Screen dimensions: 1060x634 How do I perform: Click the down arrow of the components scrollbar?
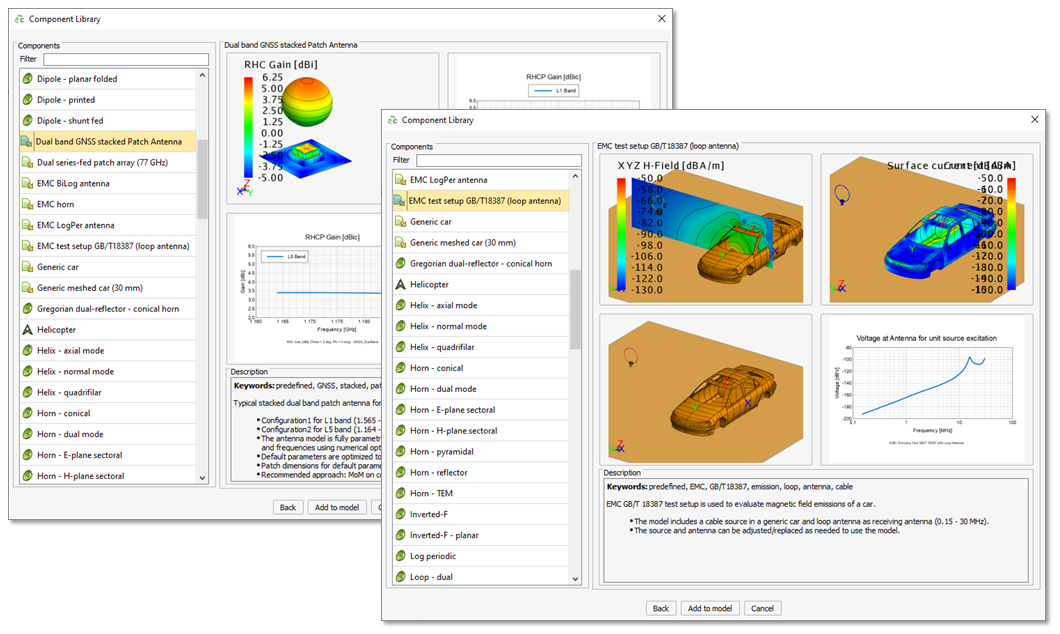pos(576,577)
